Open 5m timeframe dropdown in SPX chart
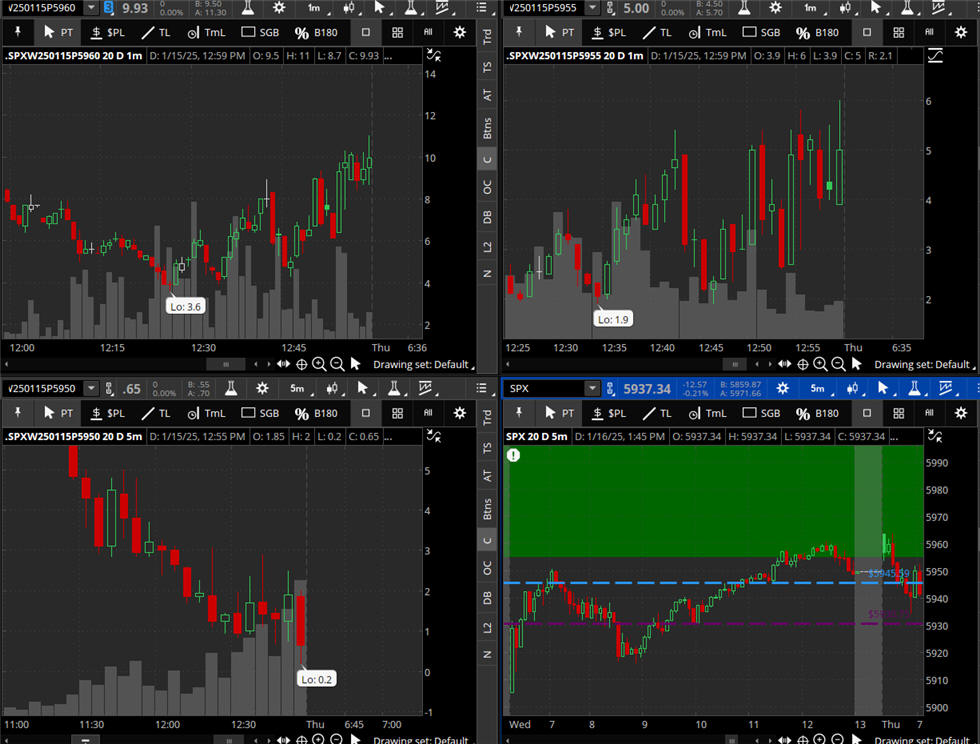This screenshot has width=980, height=744. tap(819, 388)
